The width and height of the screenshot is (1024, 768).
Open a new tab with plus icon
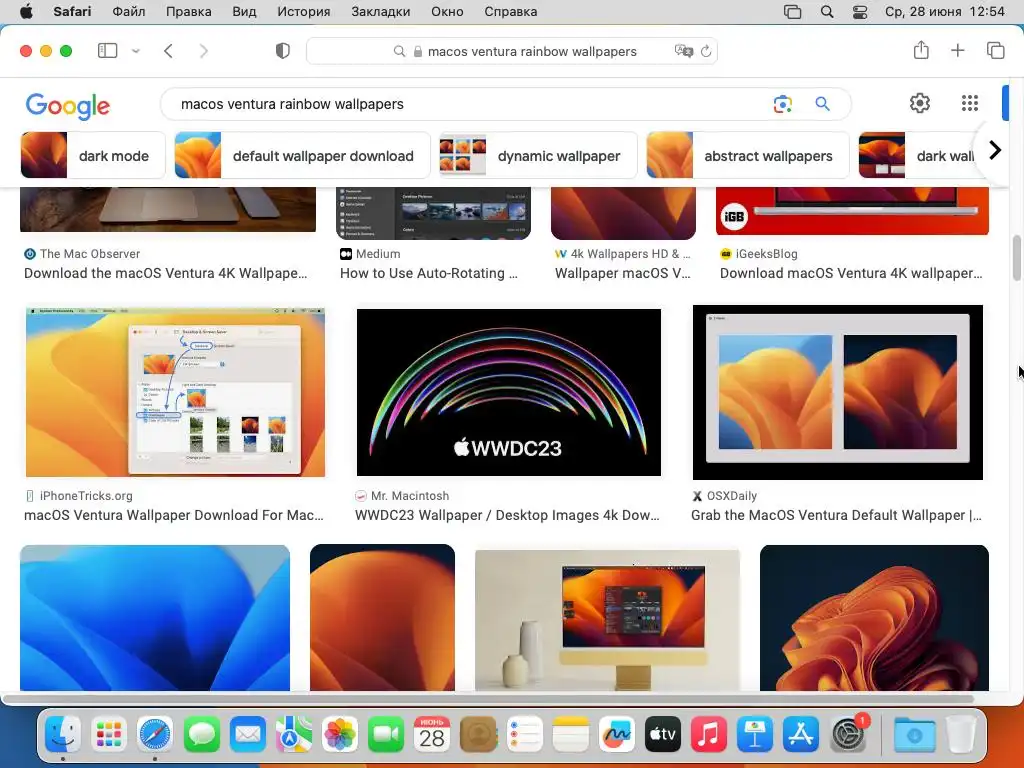(957, 50)
